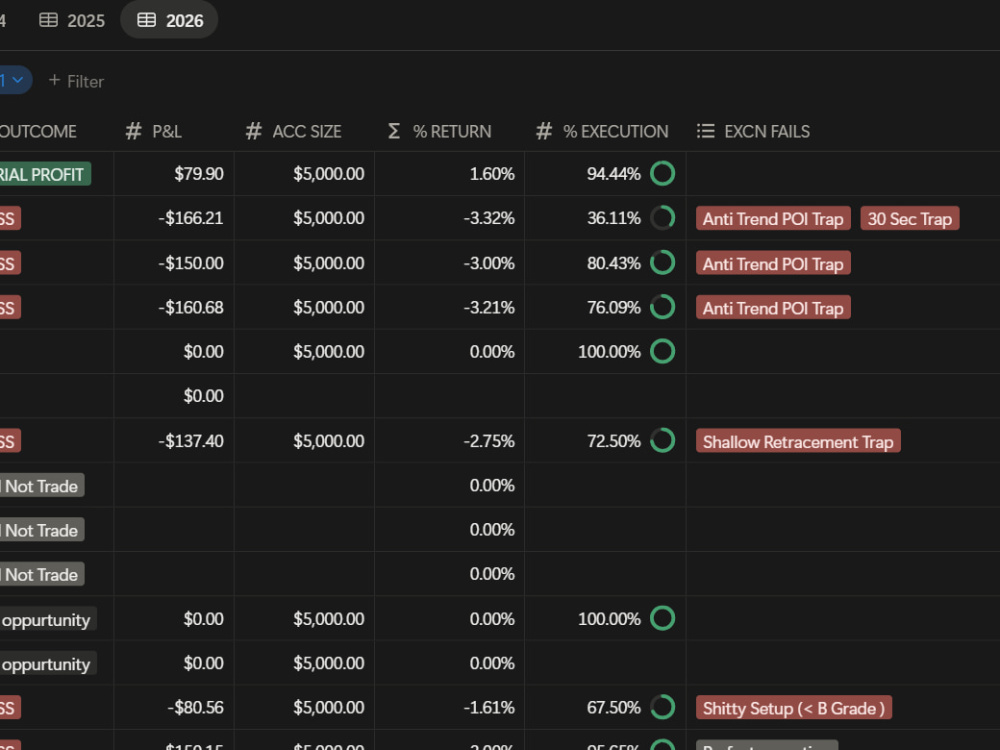
Task: Click the -3.32% return cell
Action: (450, 218)
